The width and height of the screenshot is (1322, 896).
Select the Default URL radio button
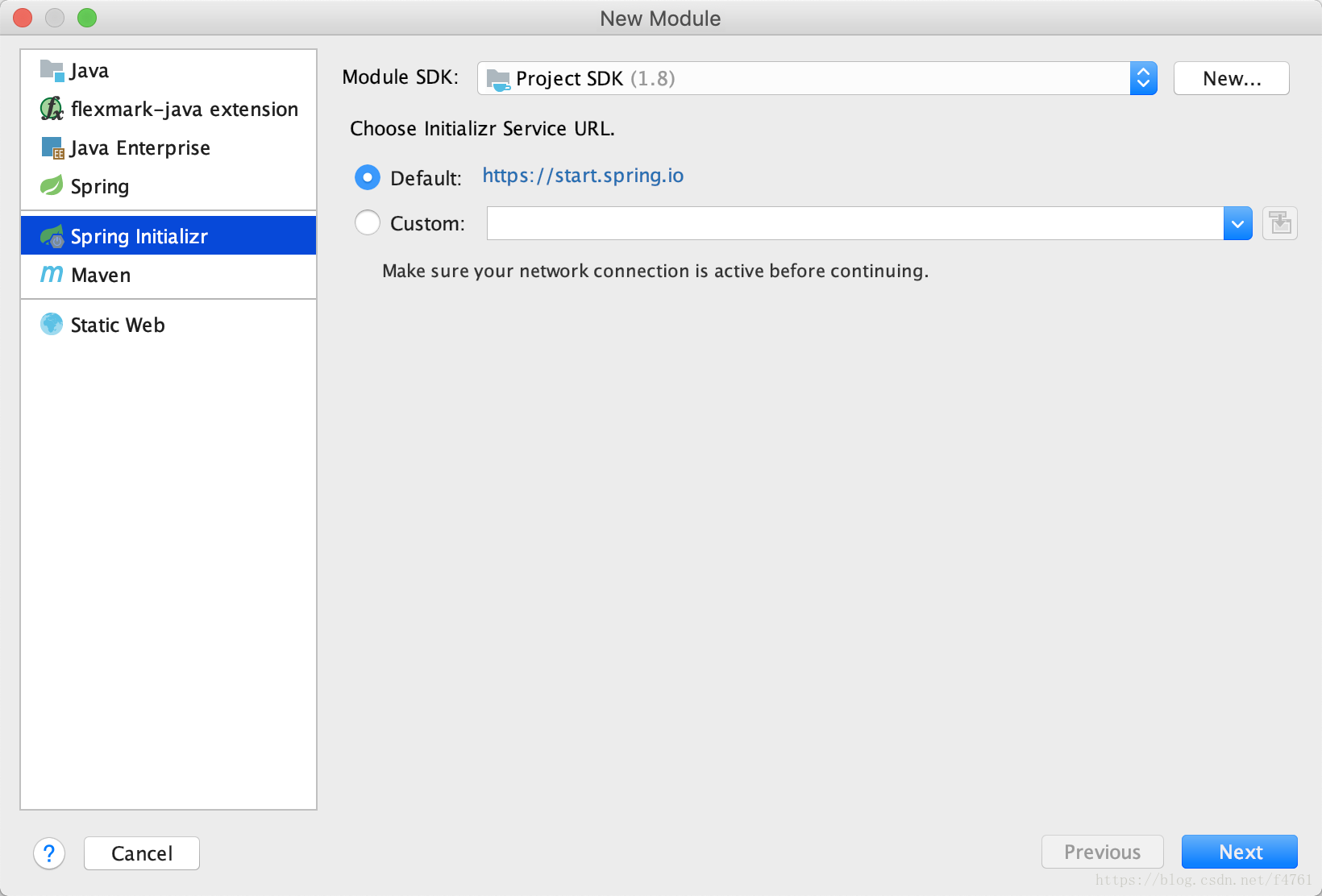tap(368, 177)
